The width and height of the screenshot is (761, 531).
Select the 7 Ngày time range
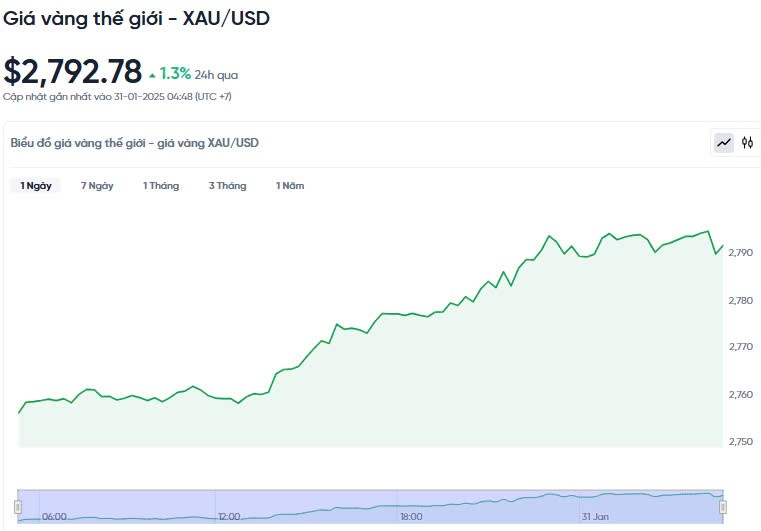coord(97,186)
